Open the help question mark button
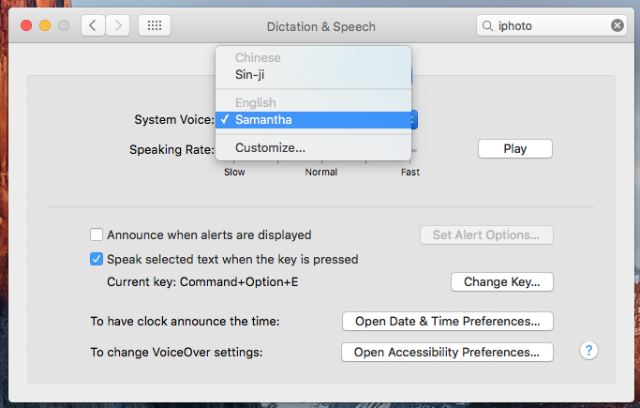The image size is (640, 408). 589,350
